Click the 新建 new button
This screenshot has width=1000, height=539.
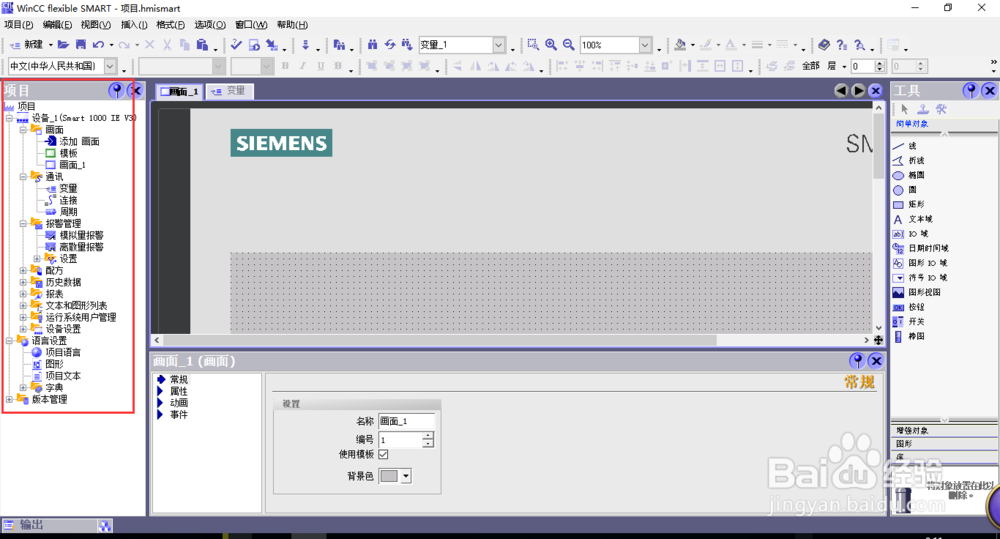tap(27, 45)
